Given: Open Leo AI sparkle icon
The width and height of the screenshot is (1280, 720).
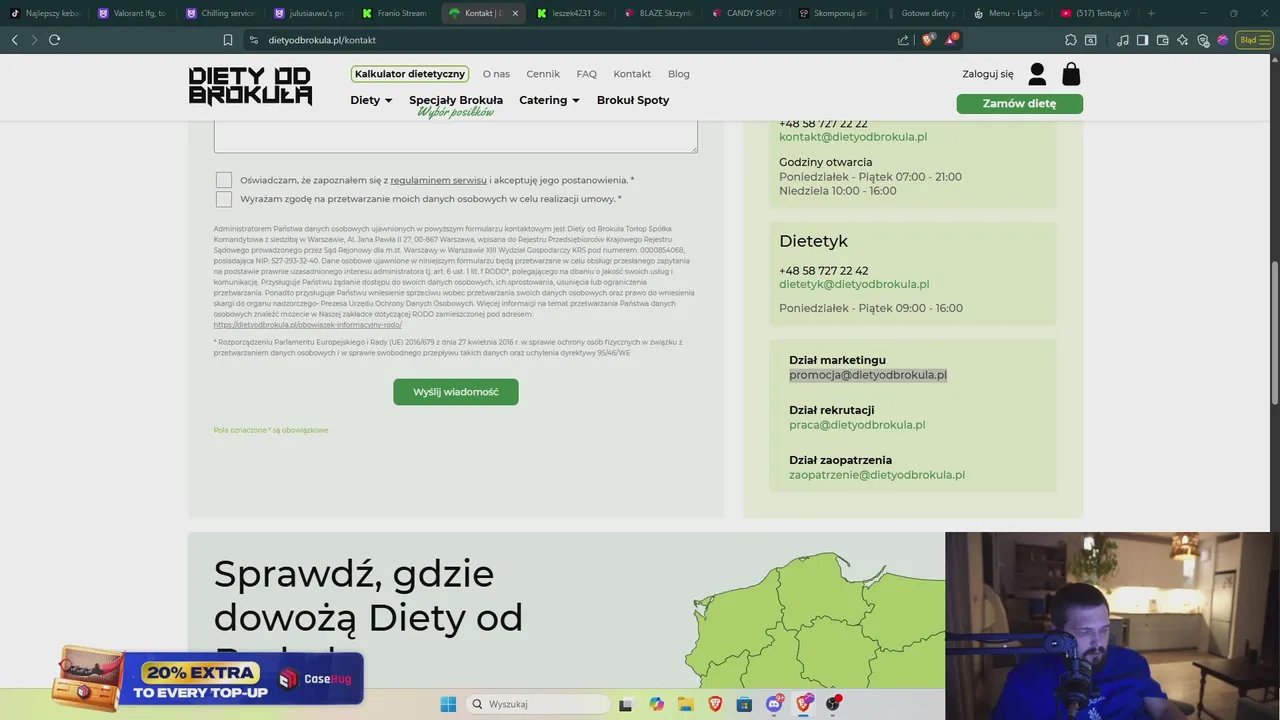Looking at the screenshot, I should click(1182, 40).
